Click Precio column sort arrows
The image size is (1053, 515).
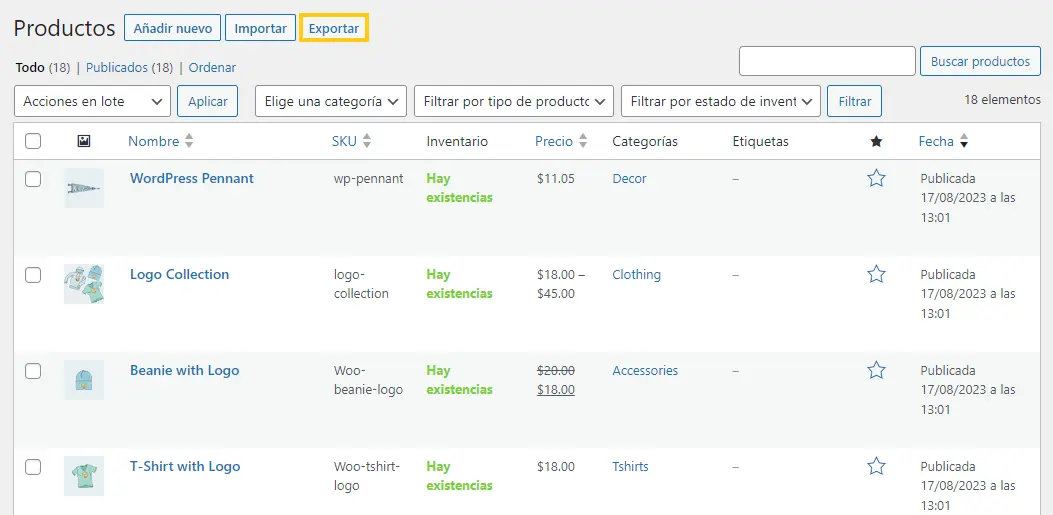click(x=583, y=141)
